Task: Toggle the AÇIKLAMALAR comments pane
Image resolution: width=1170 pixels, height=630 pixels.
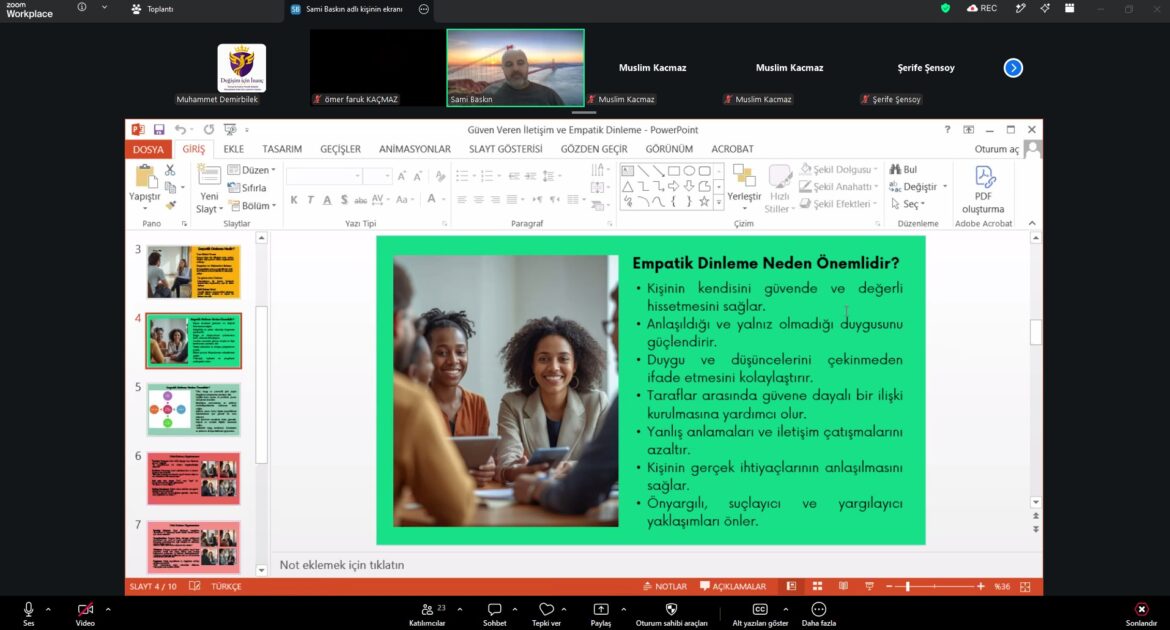Action: point(733,587)
